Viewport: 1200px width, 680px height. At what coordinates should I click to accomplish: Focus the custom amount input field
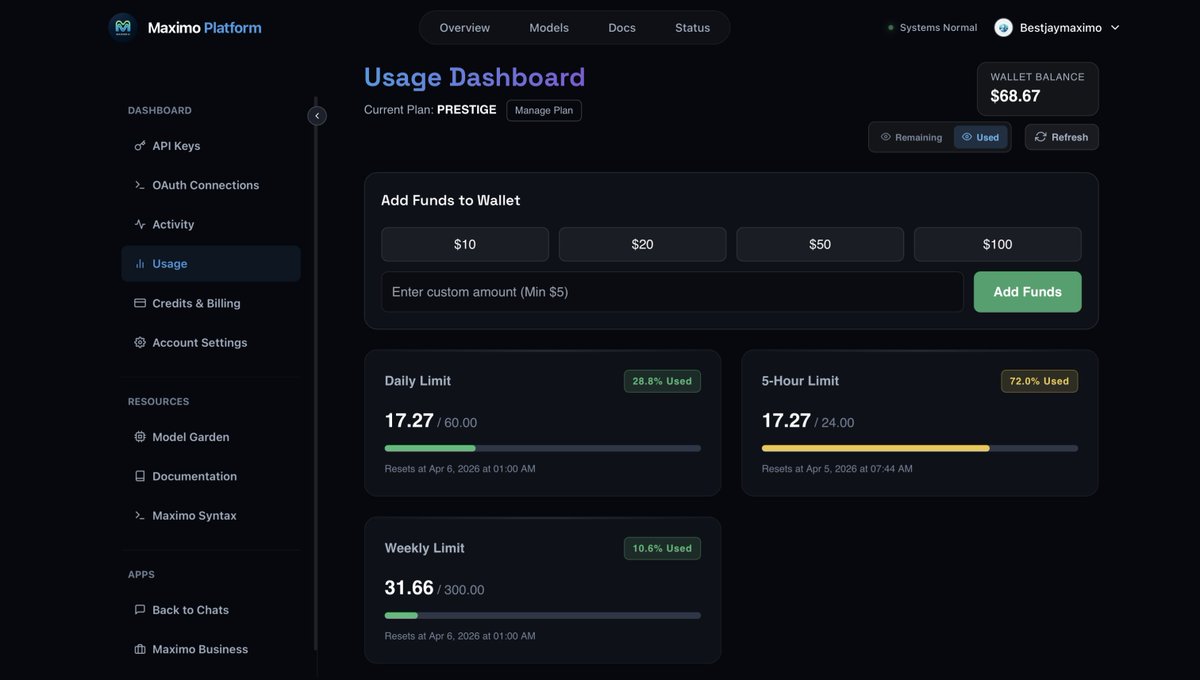[x=672, y=292]
